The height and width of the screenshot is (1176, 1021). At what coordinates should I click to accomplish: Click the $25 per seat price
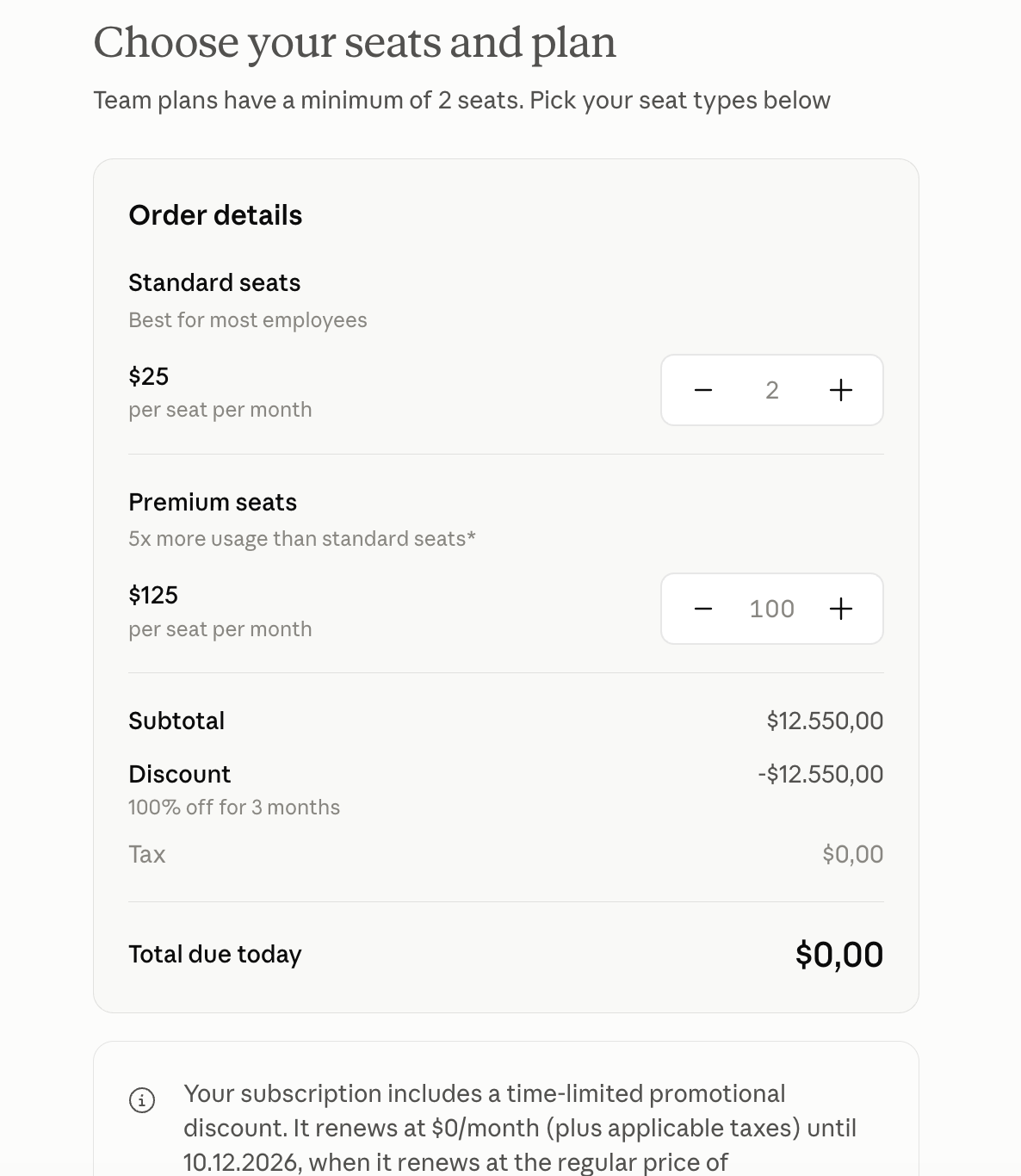(149, 376)
